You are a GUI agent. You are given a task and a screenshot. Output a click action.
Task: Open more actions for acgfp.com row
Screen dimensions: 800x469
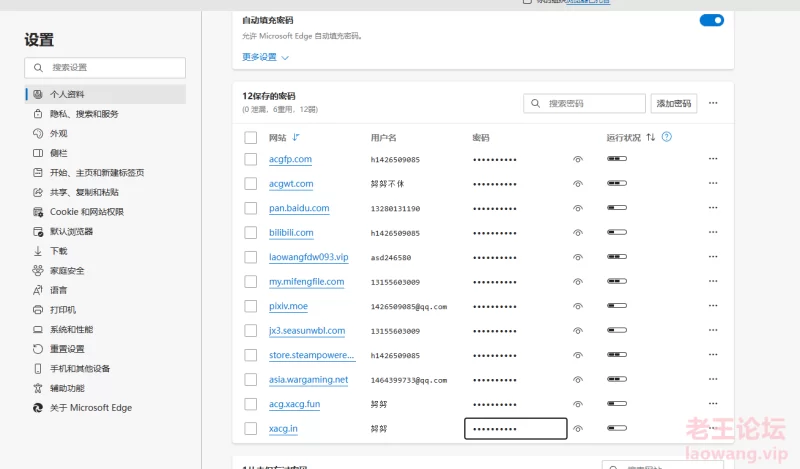[713, 159]
